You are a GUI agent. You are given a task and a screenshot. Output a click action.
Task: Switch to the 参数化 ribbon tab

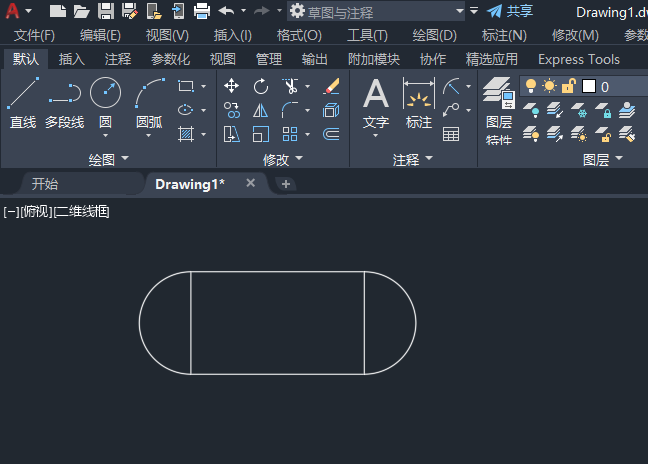[170, 59]
